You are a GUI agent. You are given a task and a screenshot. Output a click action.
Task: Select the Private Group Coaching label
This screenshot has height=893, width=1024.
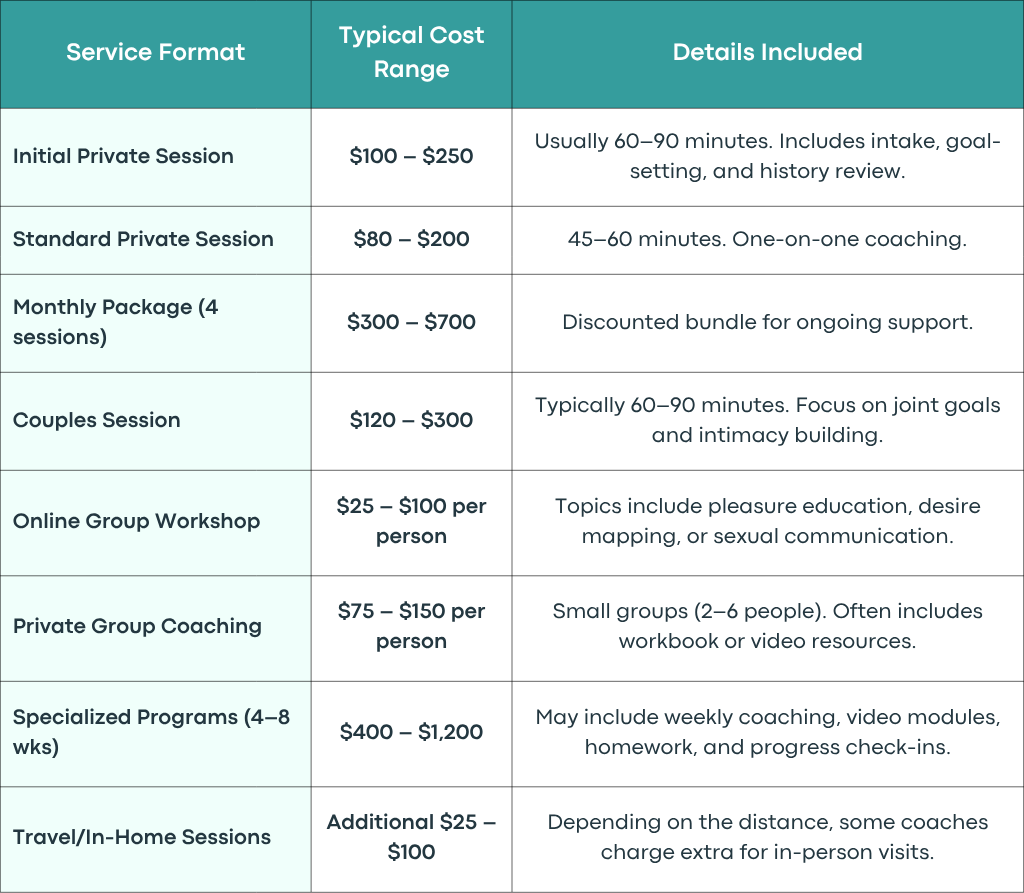(x=137, y=626)
